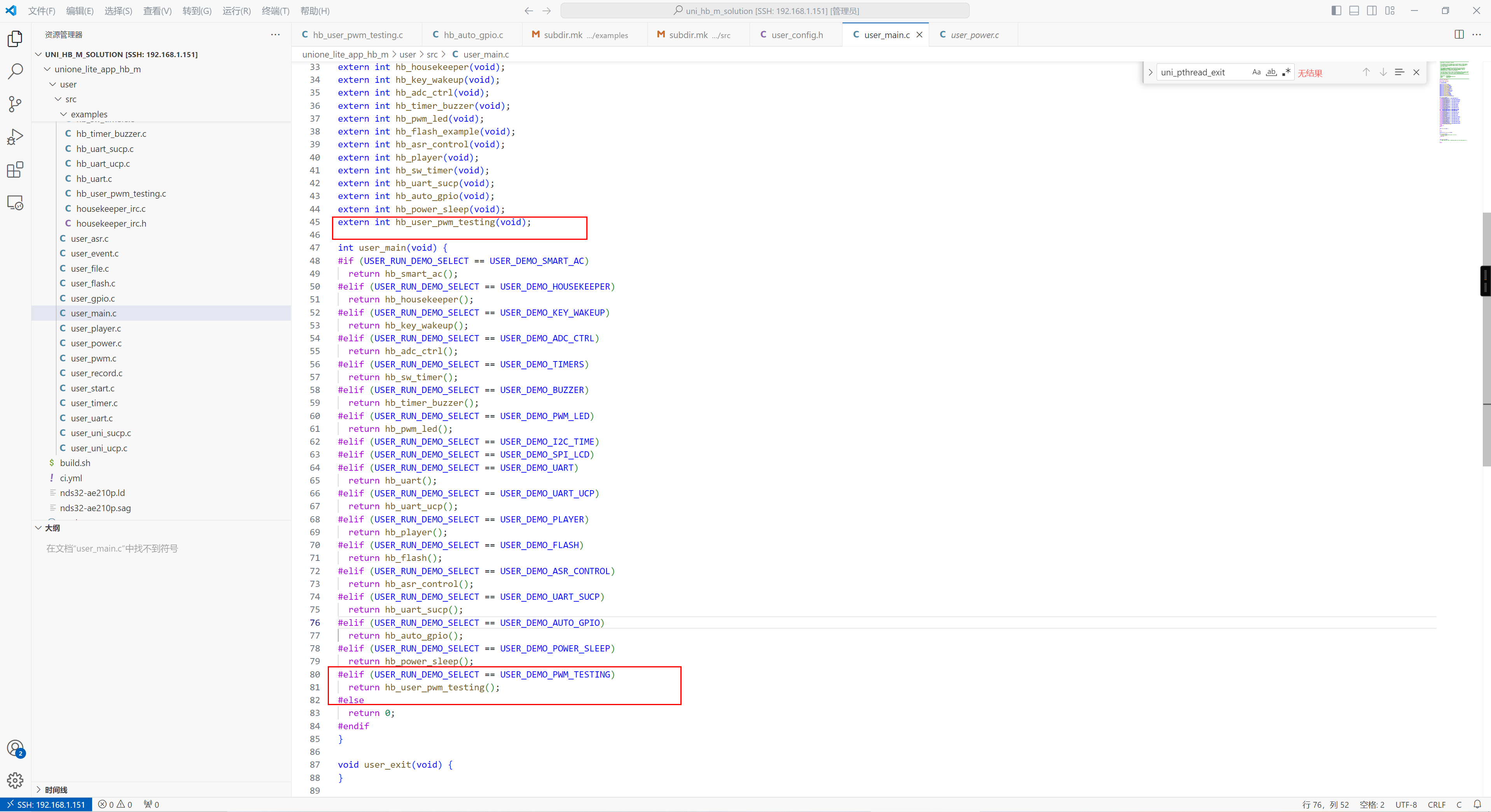1491x812 pixels.
Task: Click the UTF-8 encoding in status bar
Action: click(1406, 805)
